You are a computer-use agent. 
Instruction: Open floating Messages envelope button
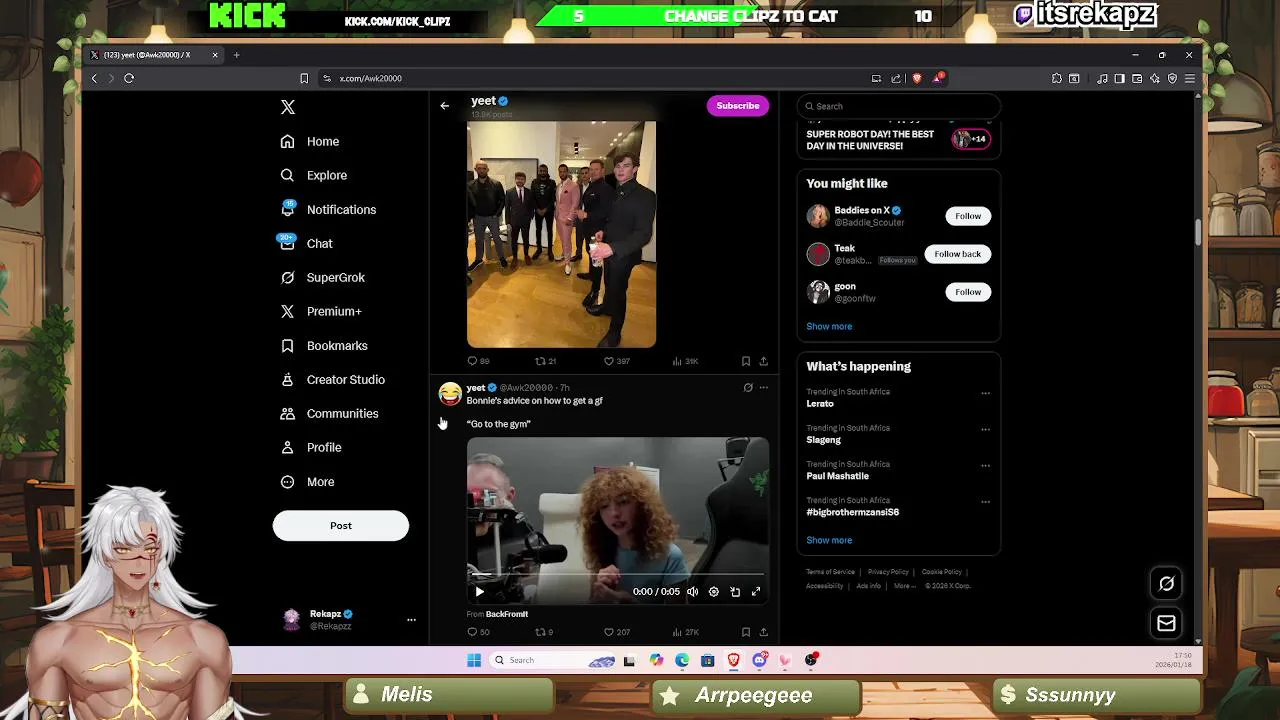point(1166,624)
